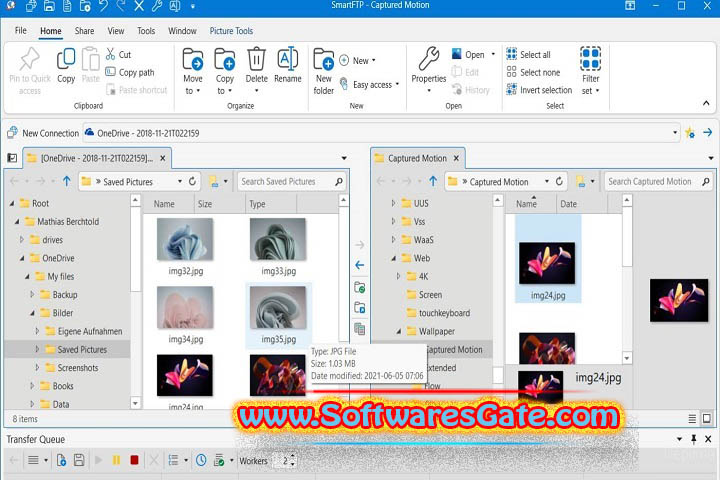Open the Properties wrench icon
The width and height of the screenshot is (720, 480).
(x=429, y=59)
